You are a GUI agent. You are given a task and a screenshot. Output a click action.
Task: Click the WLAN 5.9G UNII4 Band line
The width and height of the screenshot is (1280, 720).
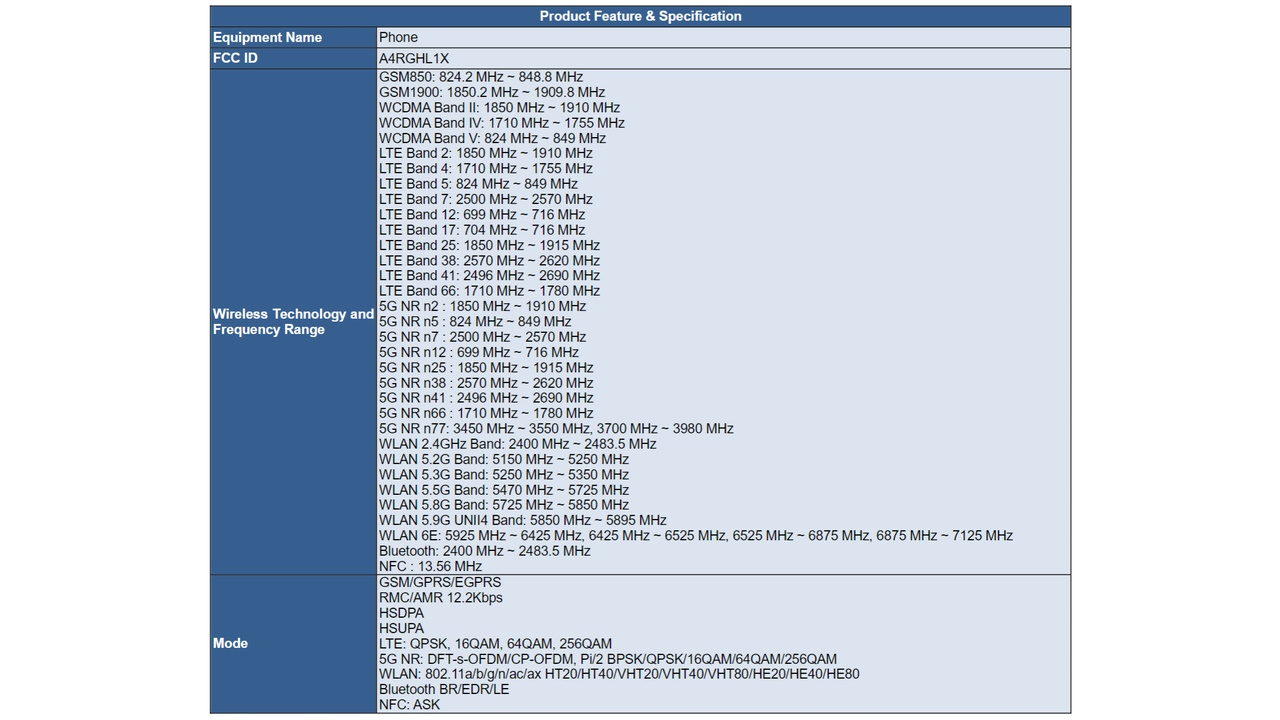[523, 520]
